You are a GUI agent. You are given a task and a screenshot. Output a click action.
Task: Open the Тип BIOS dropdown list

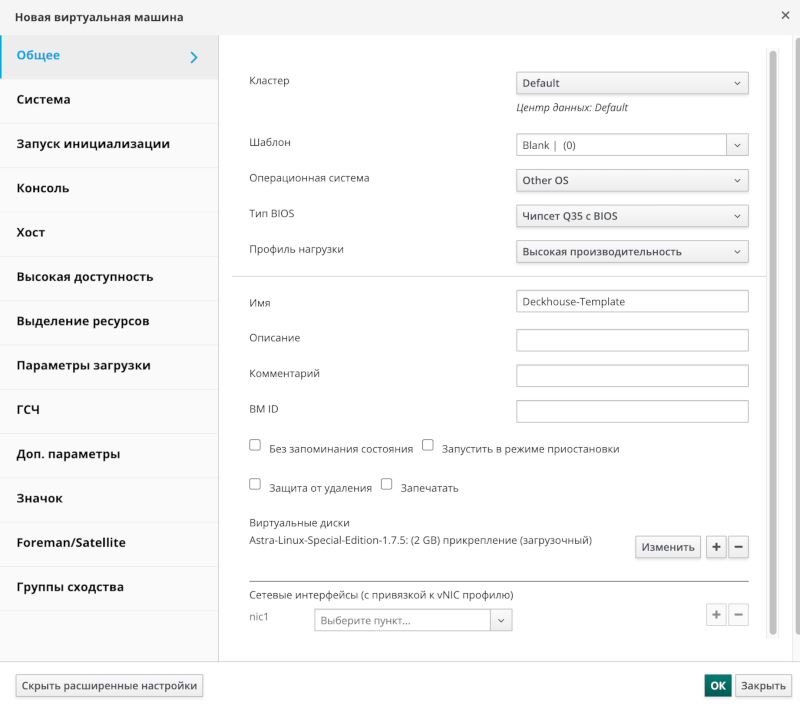coord(632,216)
